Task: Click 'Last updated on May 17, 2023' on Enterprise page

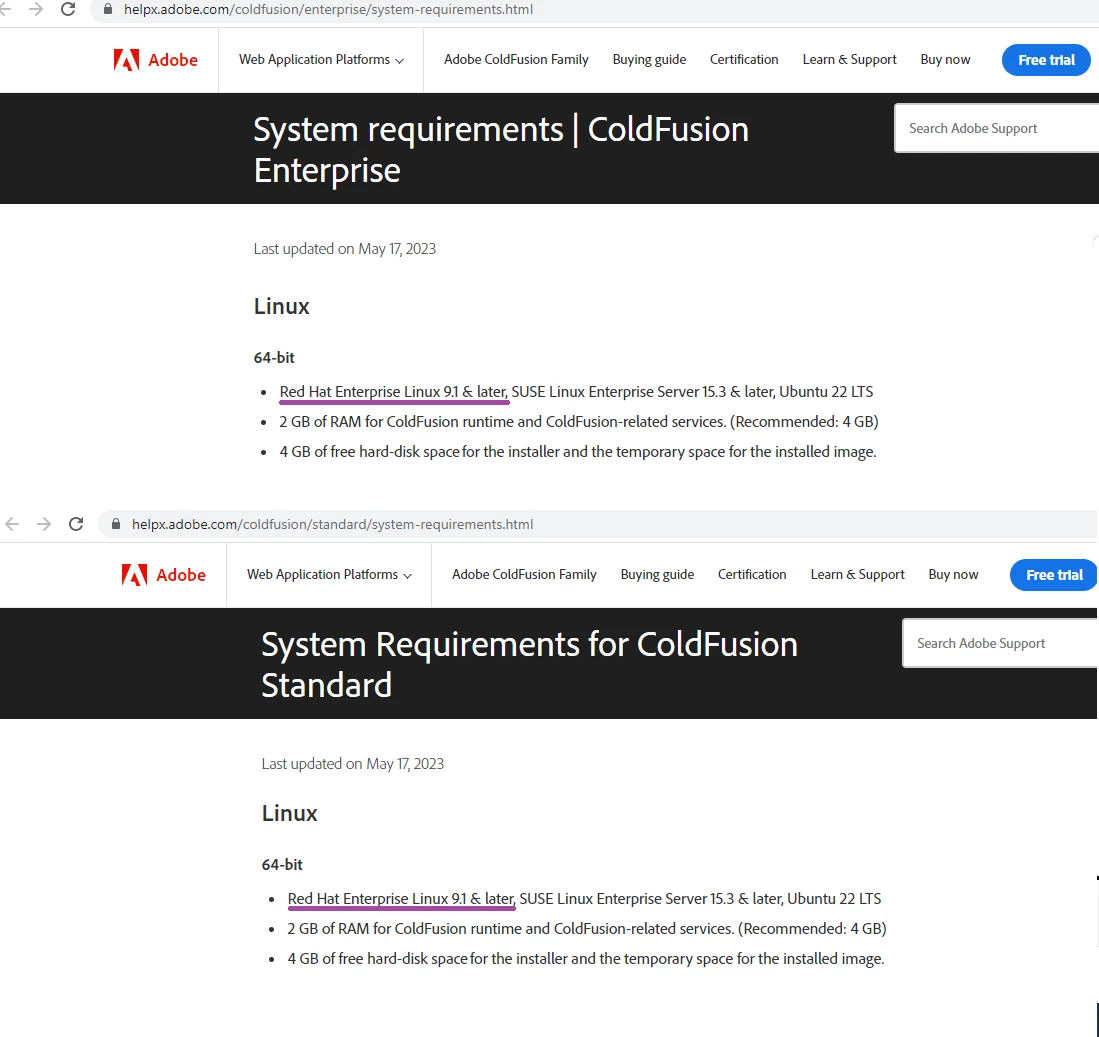Action: tap(344, 249)
